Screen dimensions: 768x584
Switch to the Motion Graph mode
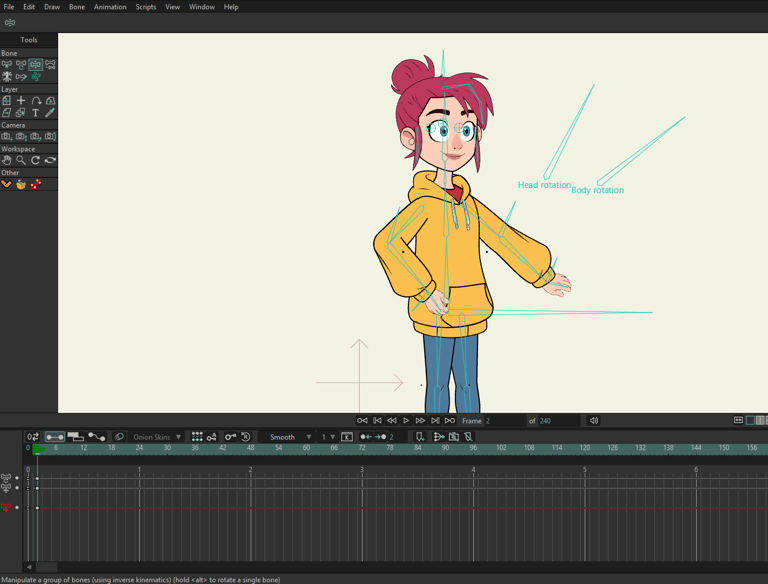click(97, 437)
